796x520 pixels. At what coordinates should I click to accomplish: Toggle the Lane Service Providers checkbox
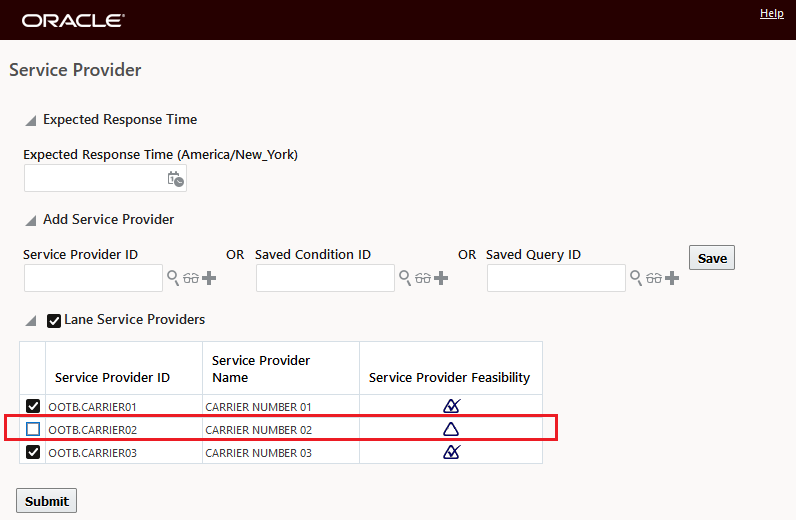[54, 321]
